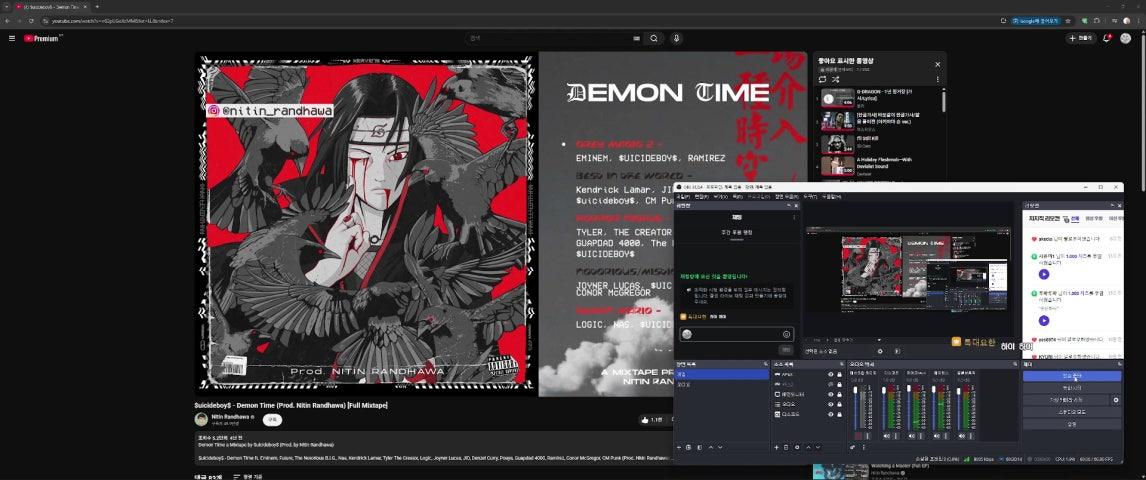Hide the 디스코드 window source
Image resolution: width=1146 pixels, height=480 pixels.
(x=830, y=414)
